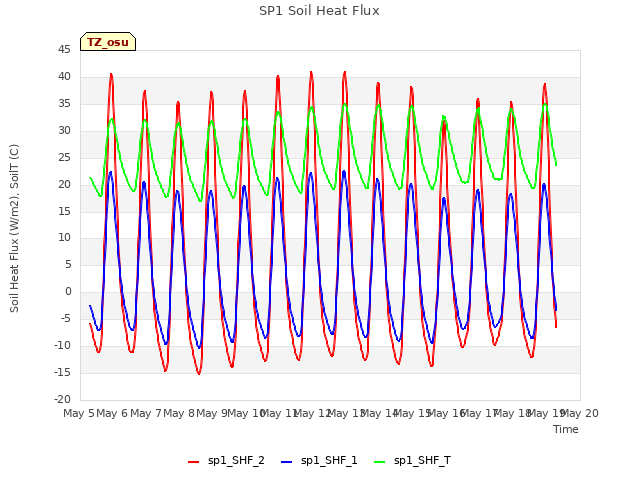Click the 20 y-axis tick label

[64, 184]
